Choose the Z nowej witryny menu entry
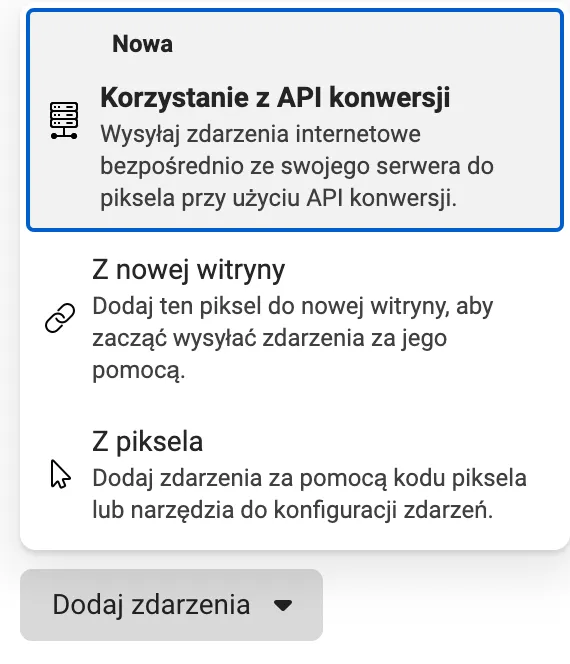Viewport: 570px width, 664px height. 295,318
